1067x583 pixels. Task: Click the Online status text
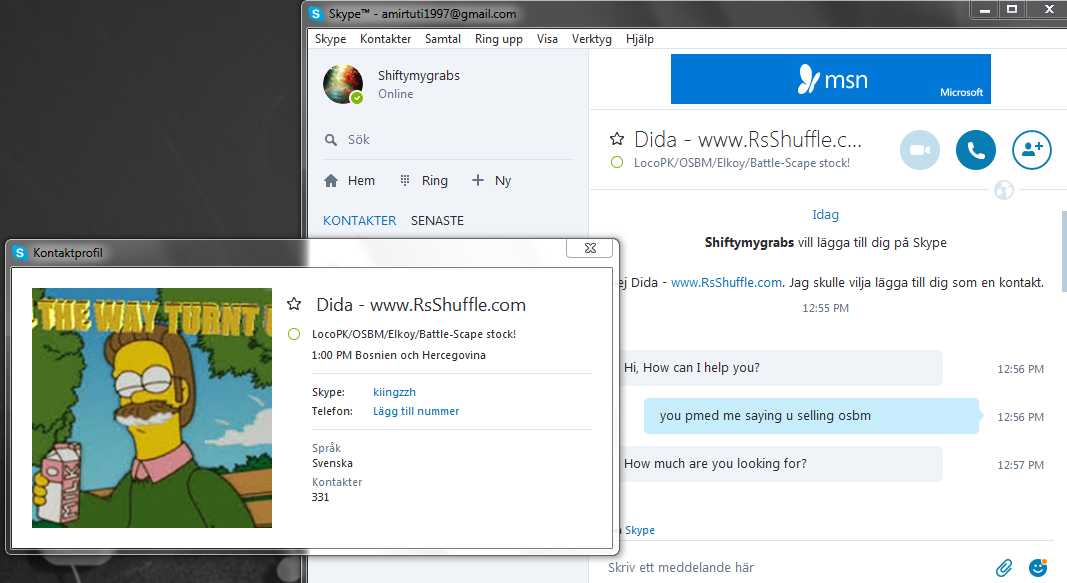[x=395, y=94]
